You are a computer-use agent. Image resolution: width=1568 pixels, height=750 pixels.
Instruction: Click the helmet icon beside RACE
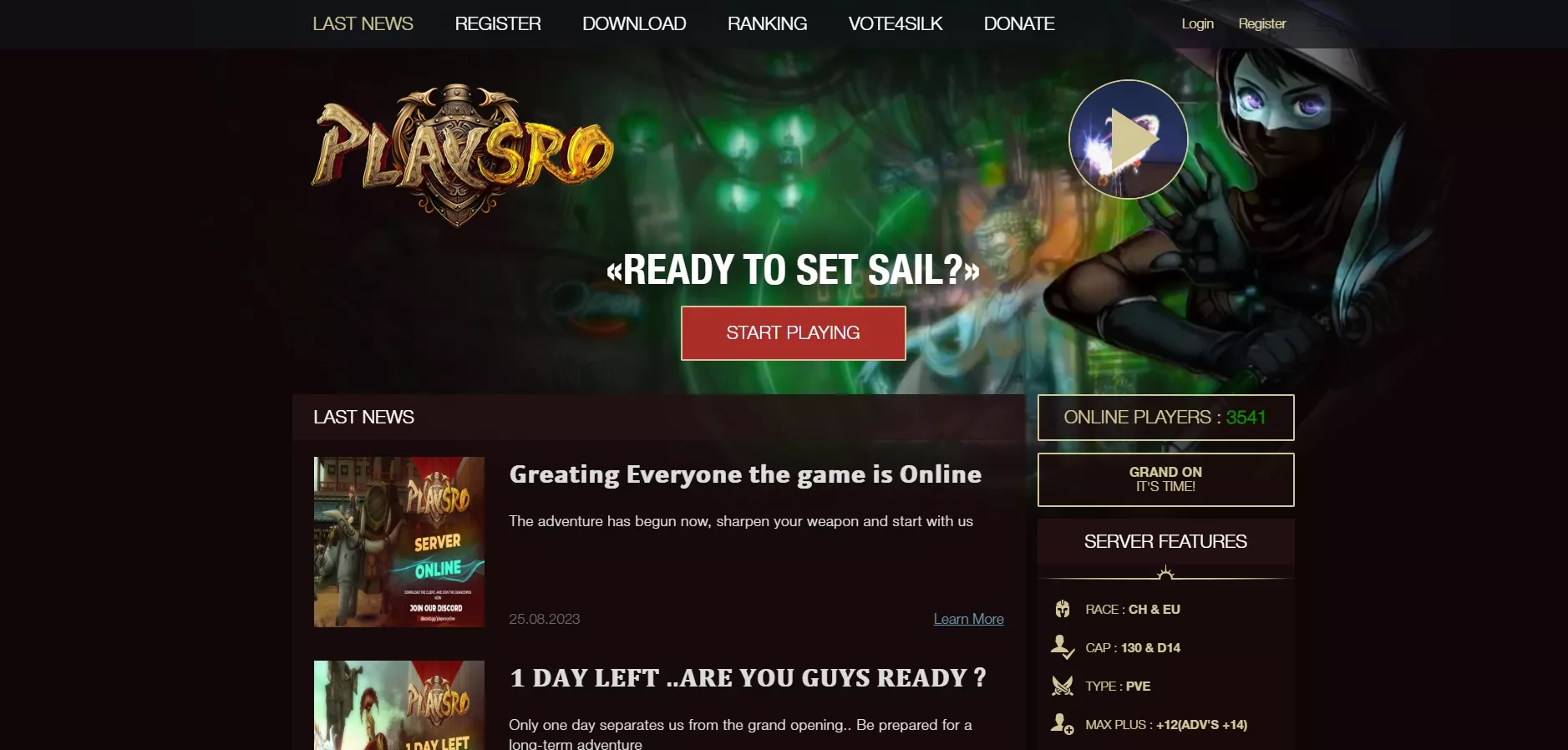click(1063, 609)
